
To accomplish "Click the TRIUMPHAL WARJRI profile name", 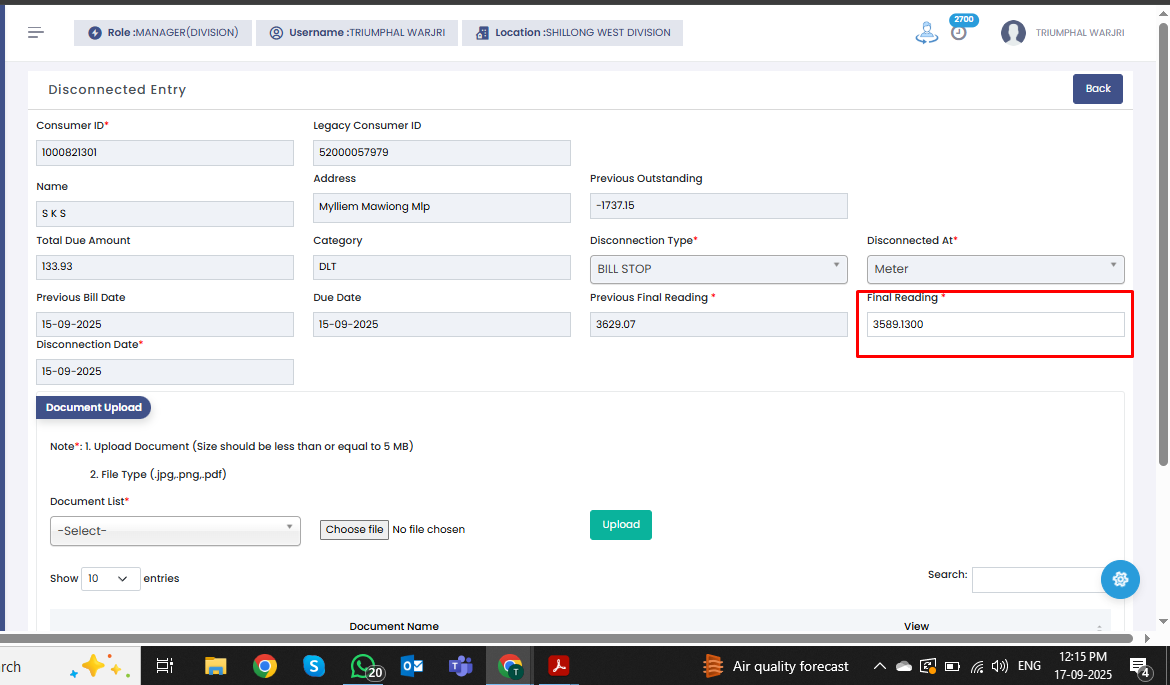I will point(1080,33).
